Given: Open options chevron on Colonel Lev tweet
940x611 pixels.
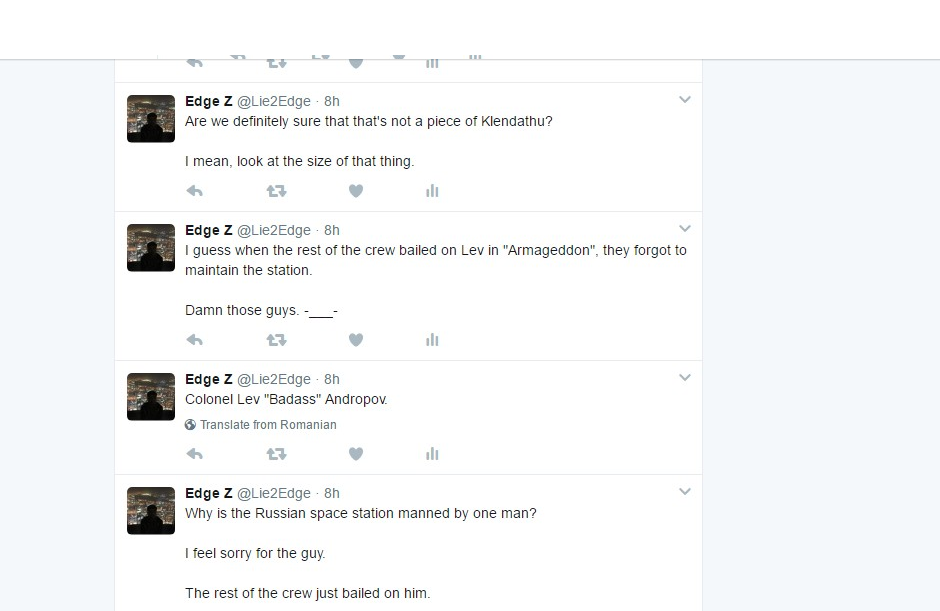Looking at the screenshot, I should [685, 378].
